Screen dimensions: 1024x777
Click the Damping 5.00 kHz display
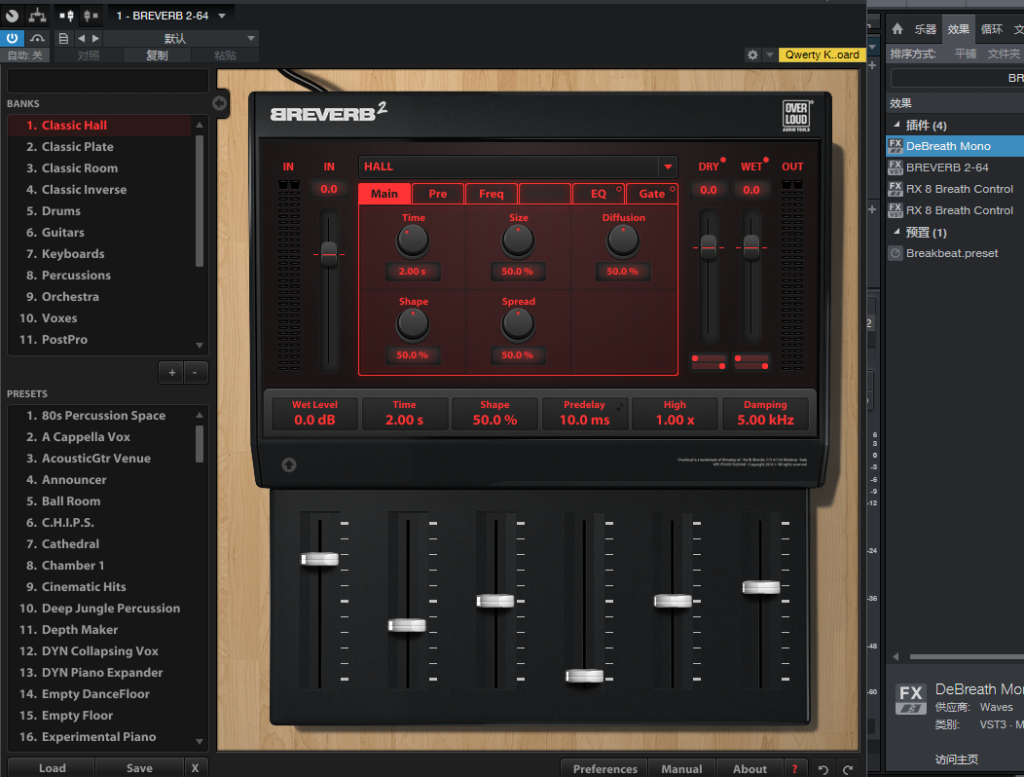click(765, 413)
